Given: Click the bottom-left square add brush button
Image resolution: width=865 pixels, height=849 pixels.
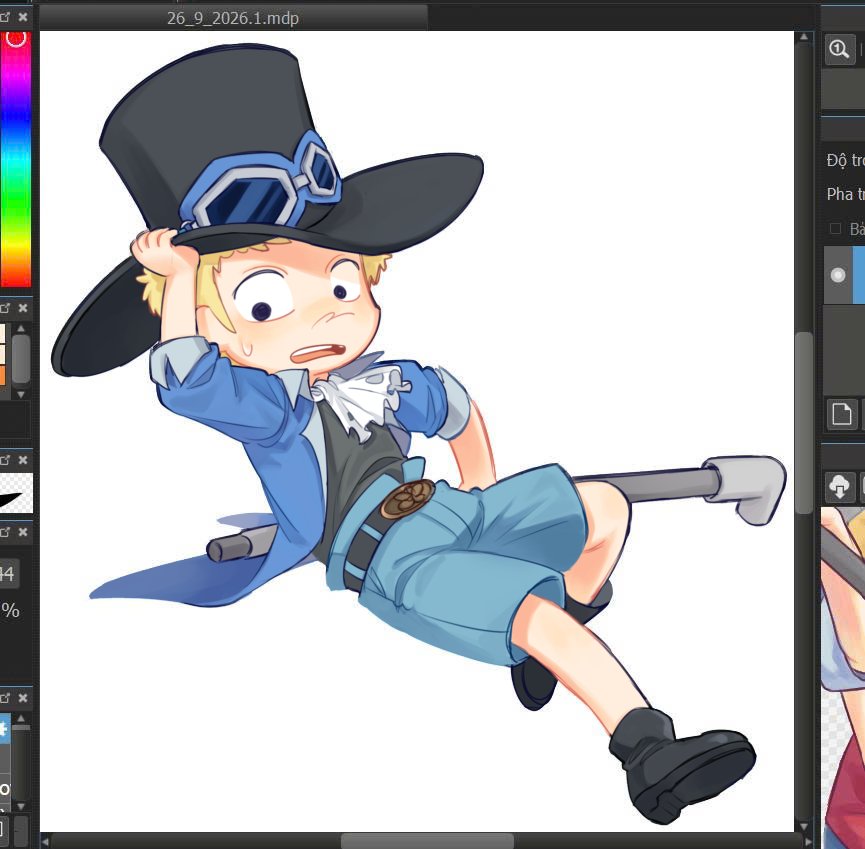Looking at the screenshot, I should [x=2, y=829].
